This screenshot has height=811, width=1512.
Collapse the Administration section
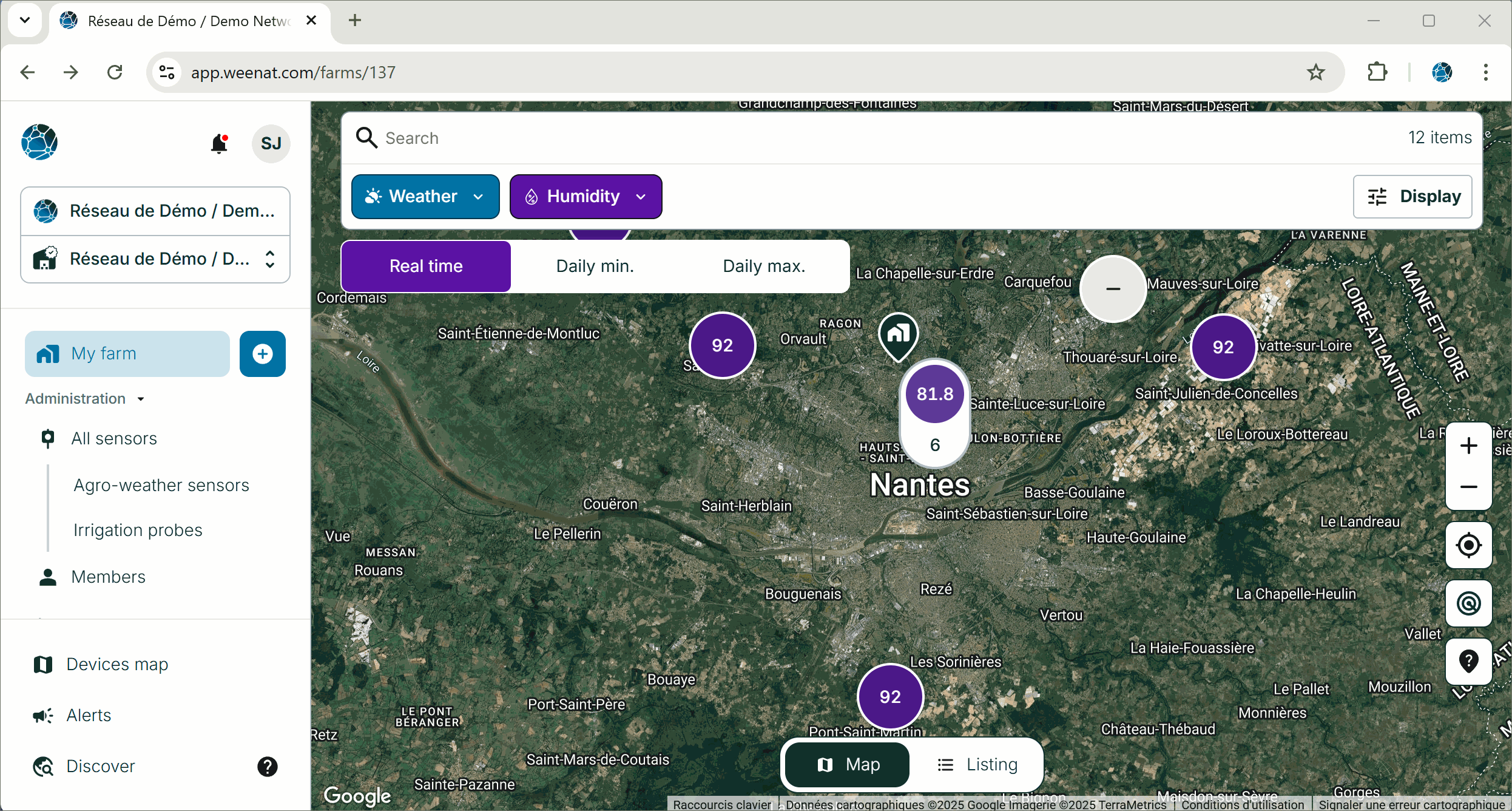point(85,399)
